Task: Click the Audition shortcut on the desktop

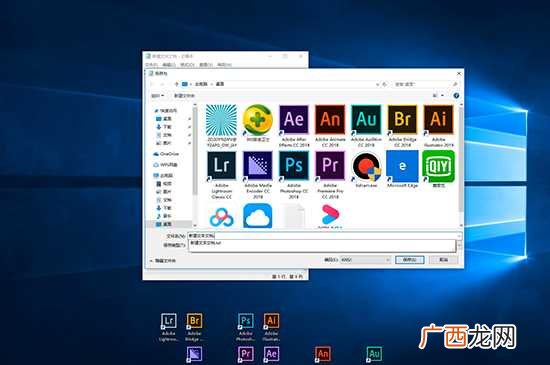Action: click(x=374, y=354)
